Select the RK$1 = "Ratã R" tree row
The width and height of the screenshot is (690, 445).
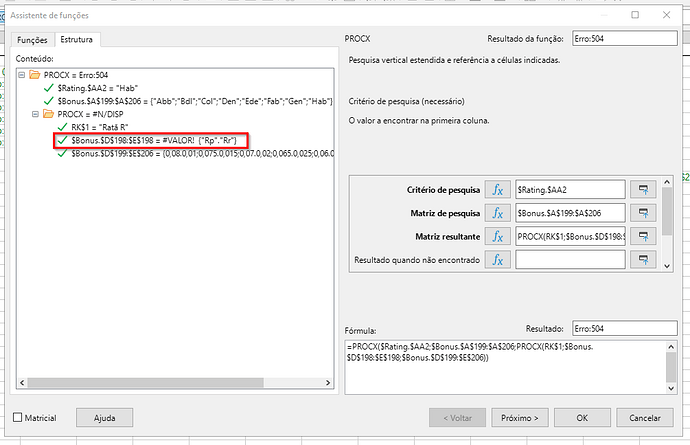(99, 127)
